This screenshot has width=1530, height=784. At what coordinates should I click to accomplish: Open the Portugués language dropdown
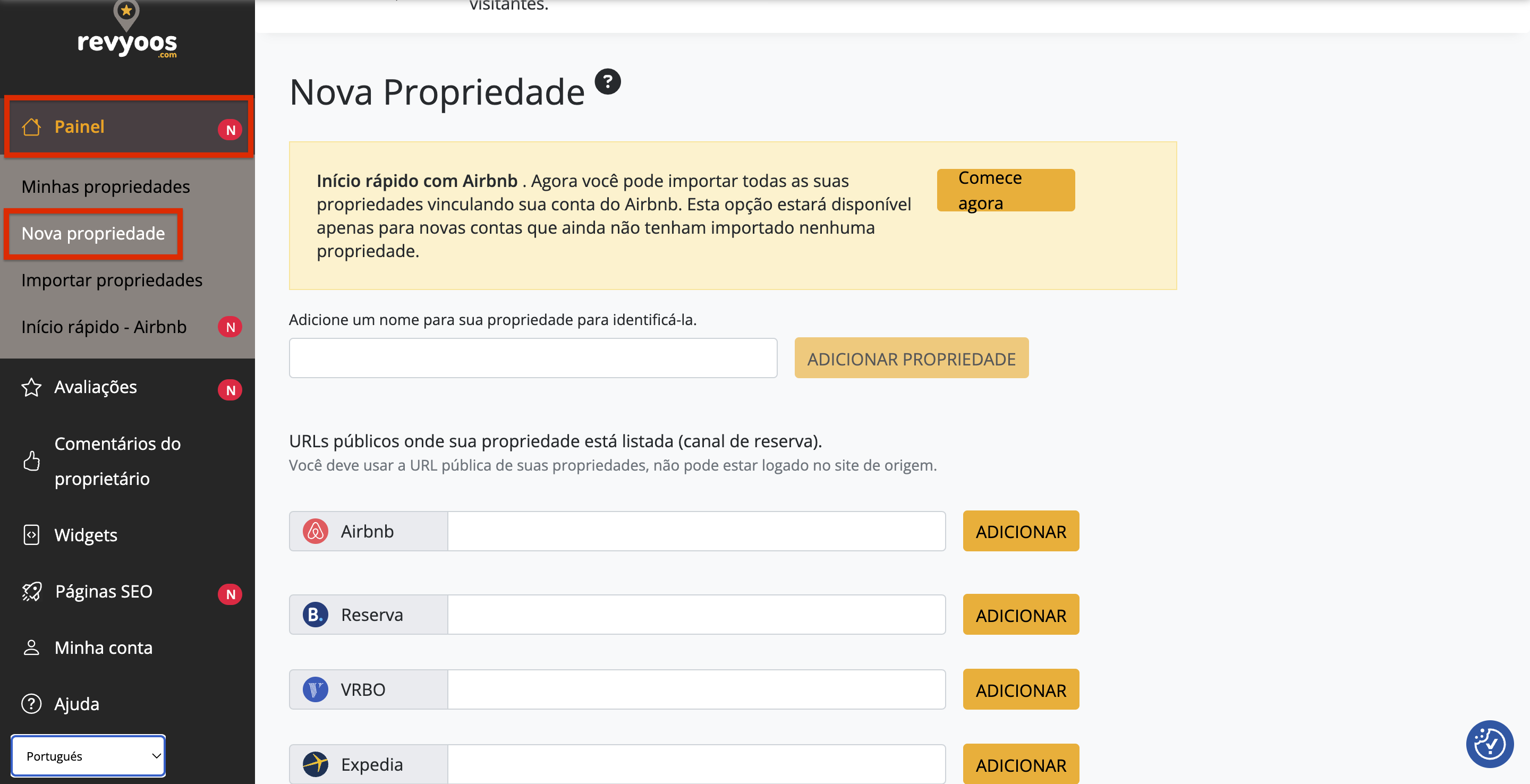pos(88,755)
